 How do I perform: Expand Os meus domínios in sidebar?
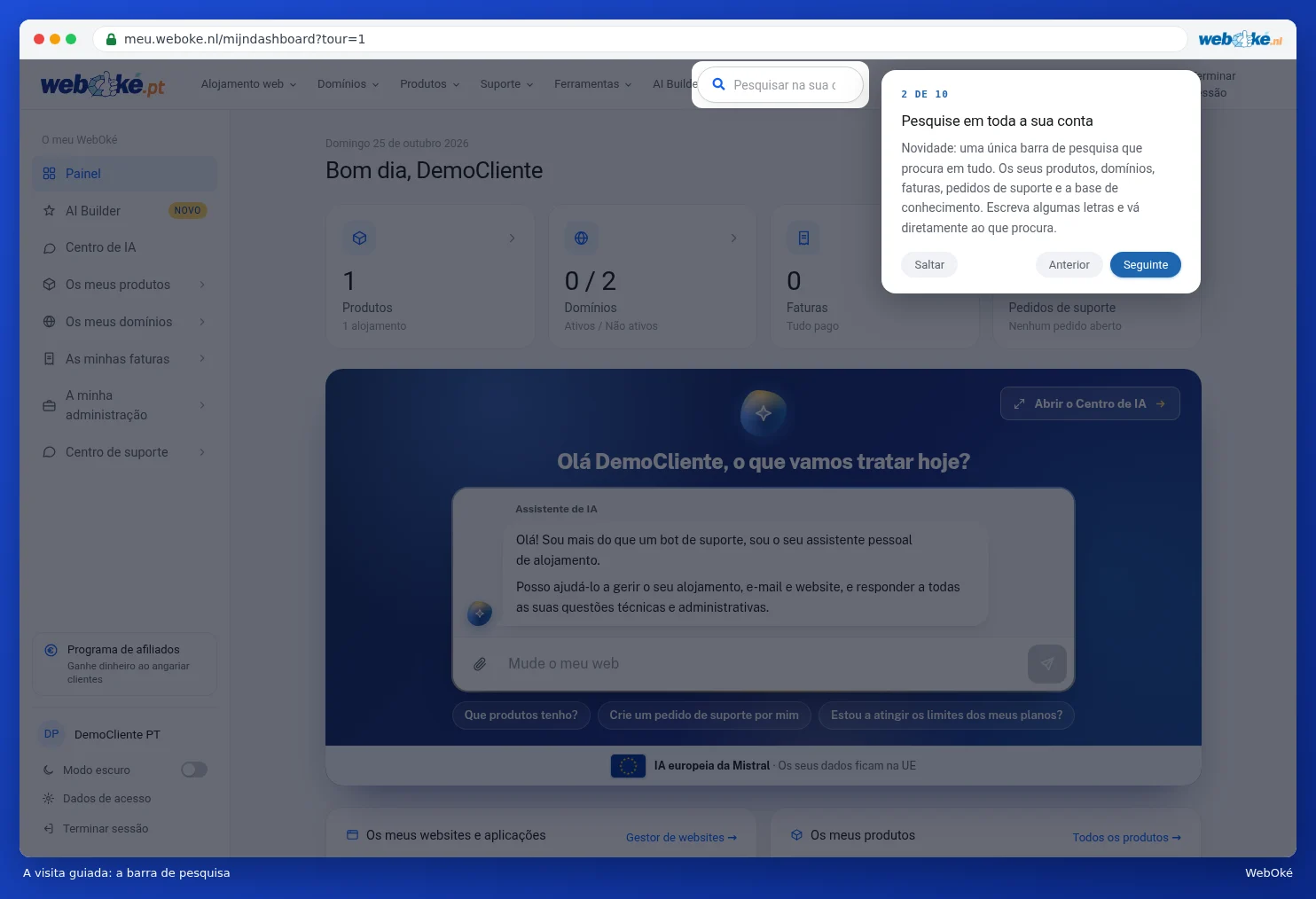click(x=202, y=322)
